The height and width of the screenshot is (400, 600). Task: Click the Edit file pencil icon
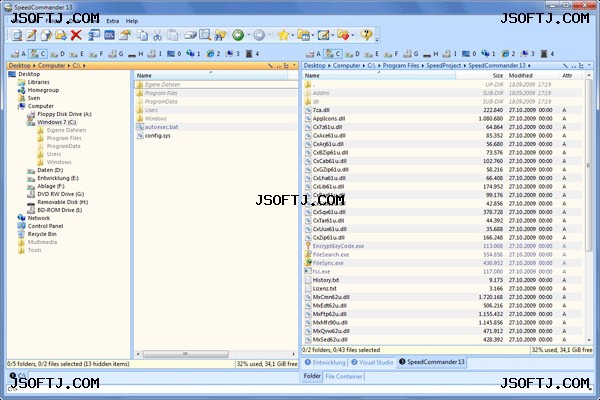coord(31,35)
